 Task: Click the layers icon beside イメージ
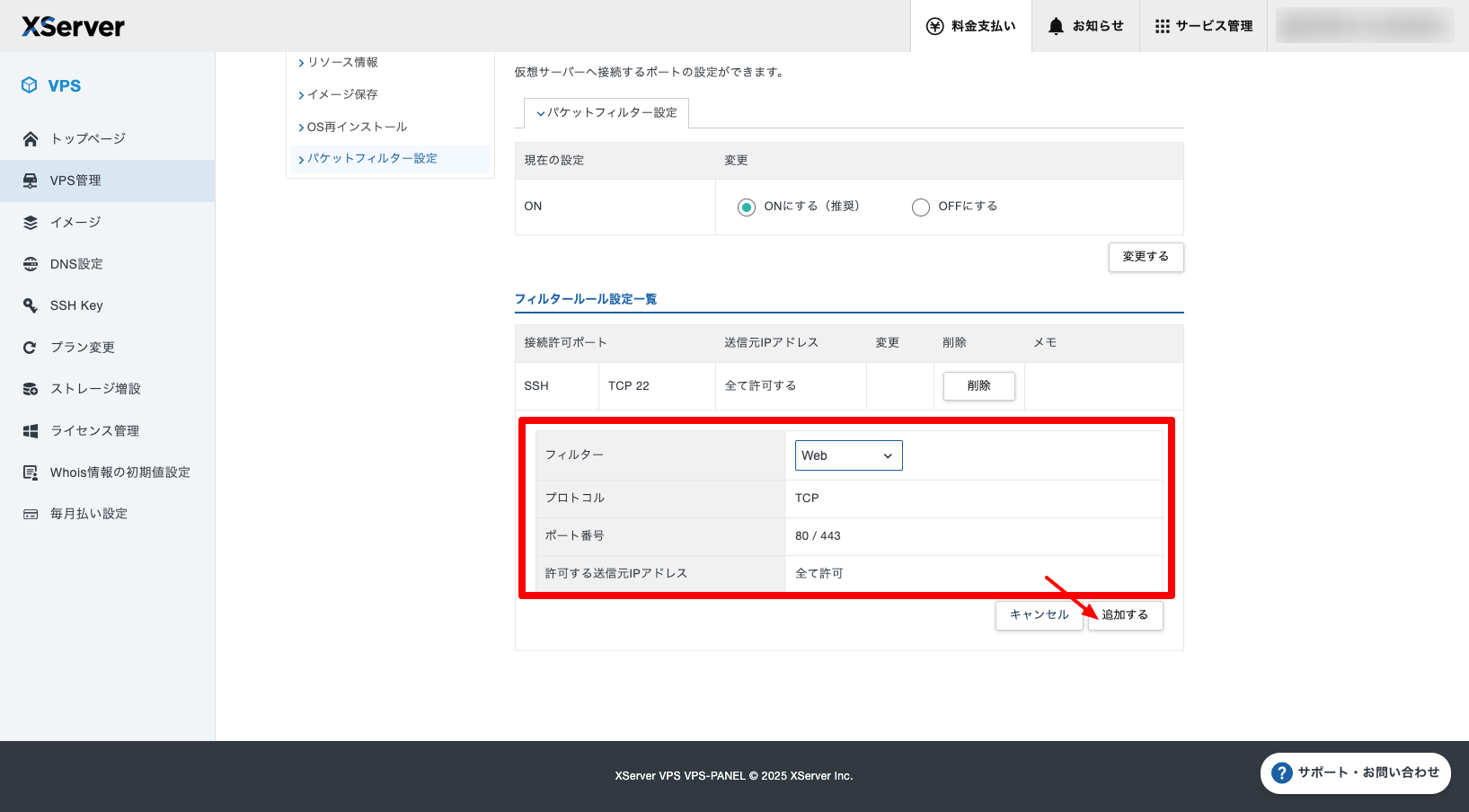click(31, 223)
